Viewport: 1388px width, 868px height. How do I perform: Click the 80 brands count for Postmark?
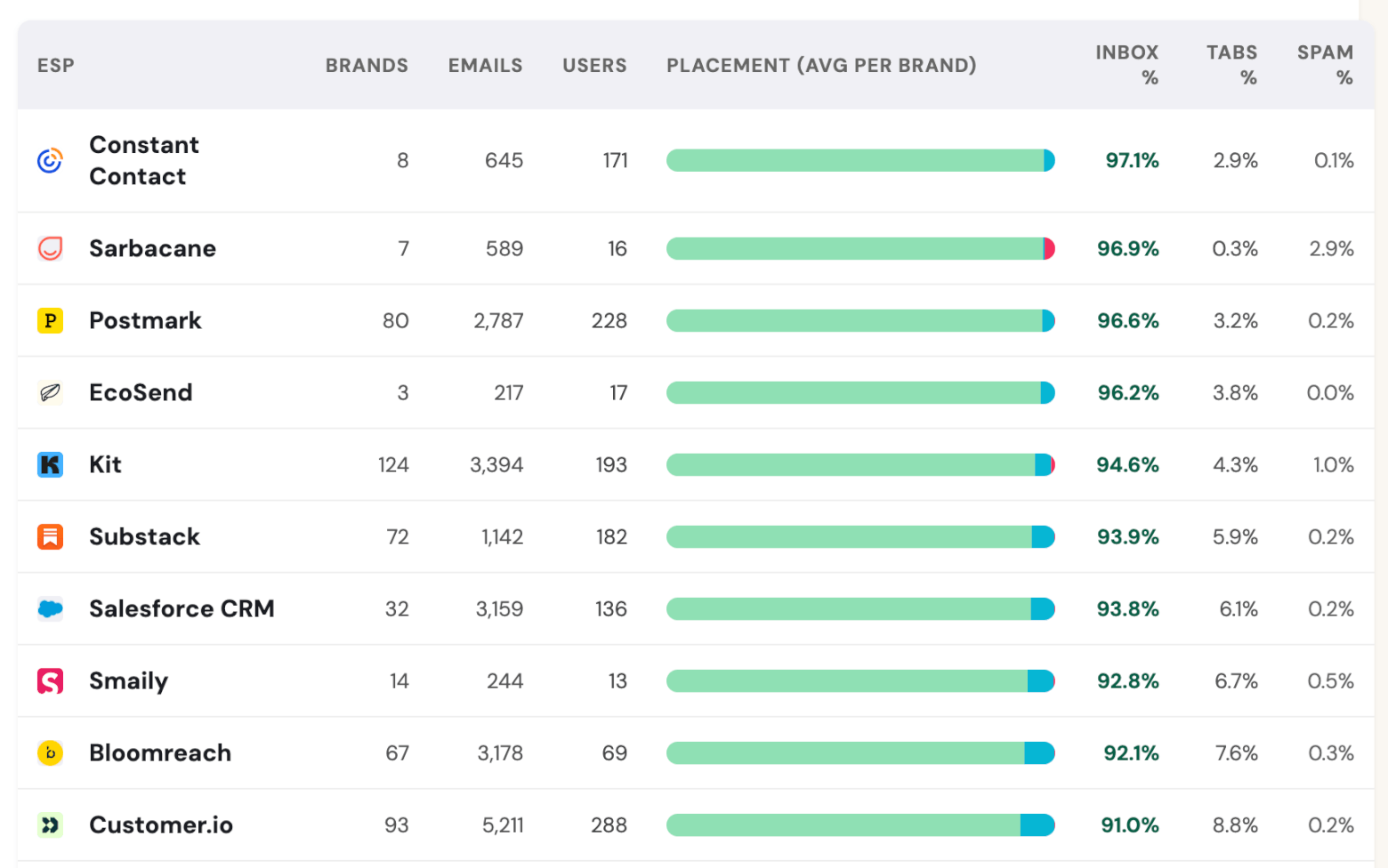click(x=396, y=320)
